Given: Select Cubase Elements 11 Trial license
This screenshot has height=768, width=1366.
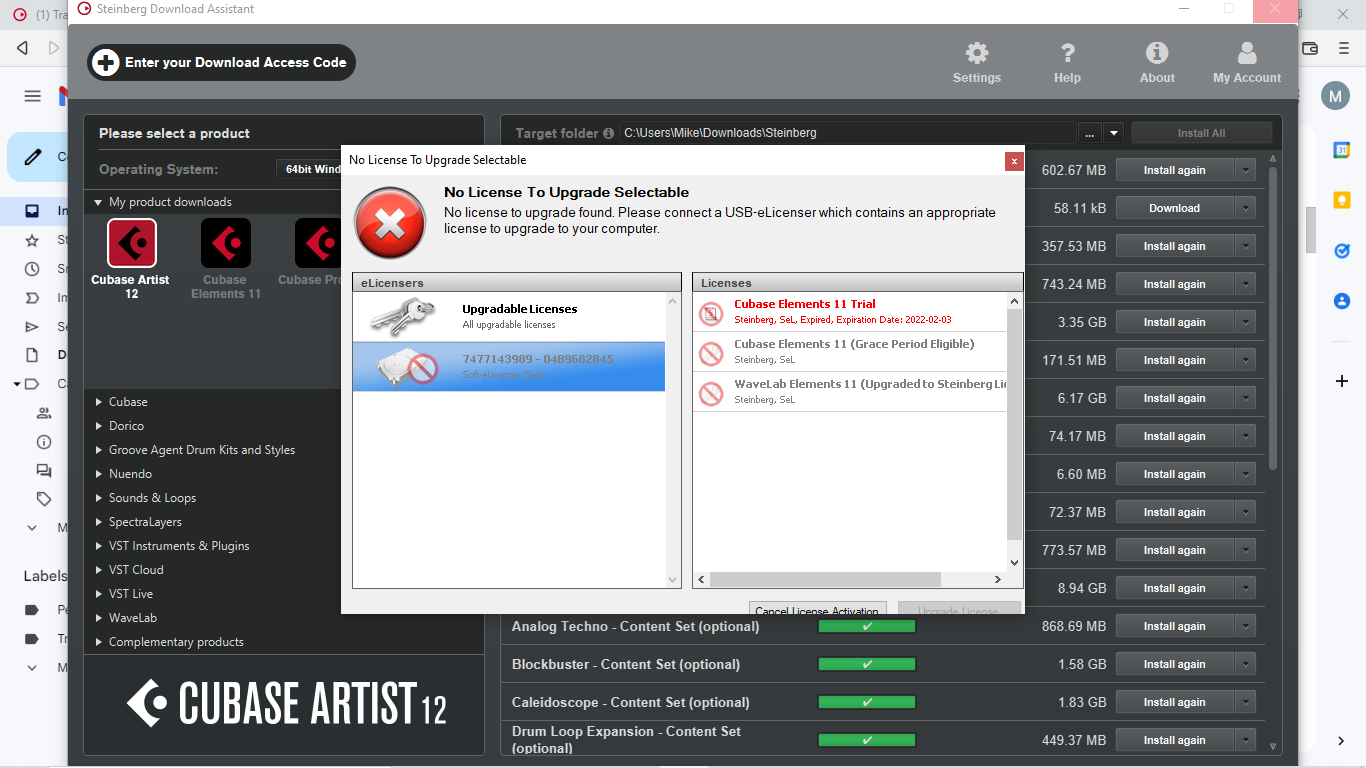Looking at the screenshot, I should [x=850, y=312].
